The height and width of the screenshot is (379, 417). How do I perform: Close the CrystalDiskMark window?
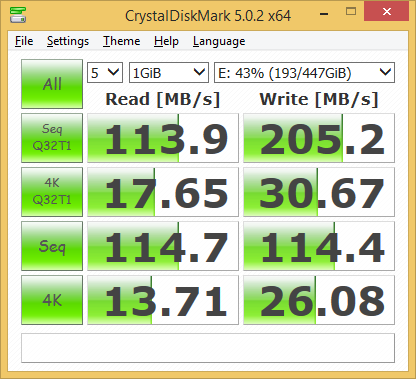(x=387, y=12)
